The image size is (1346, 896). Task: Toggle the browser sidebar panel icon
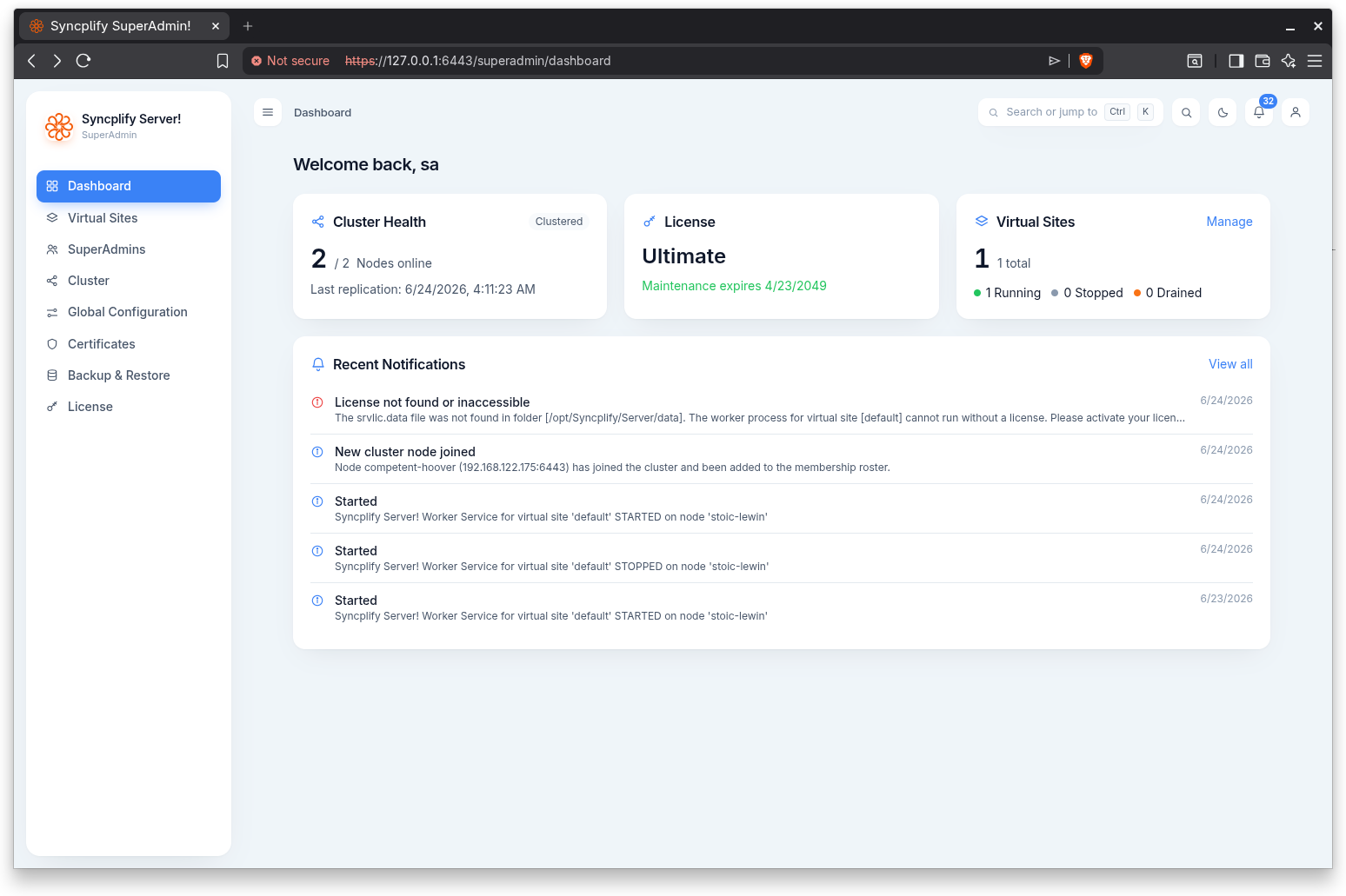(x=1236, y=61)
